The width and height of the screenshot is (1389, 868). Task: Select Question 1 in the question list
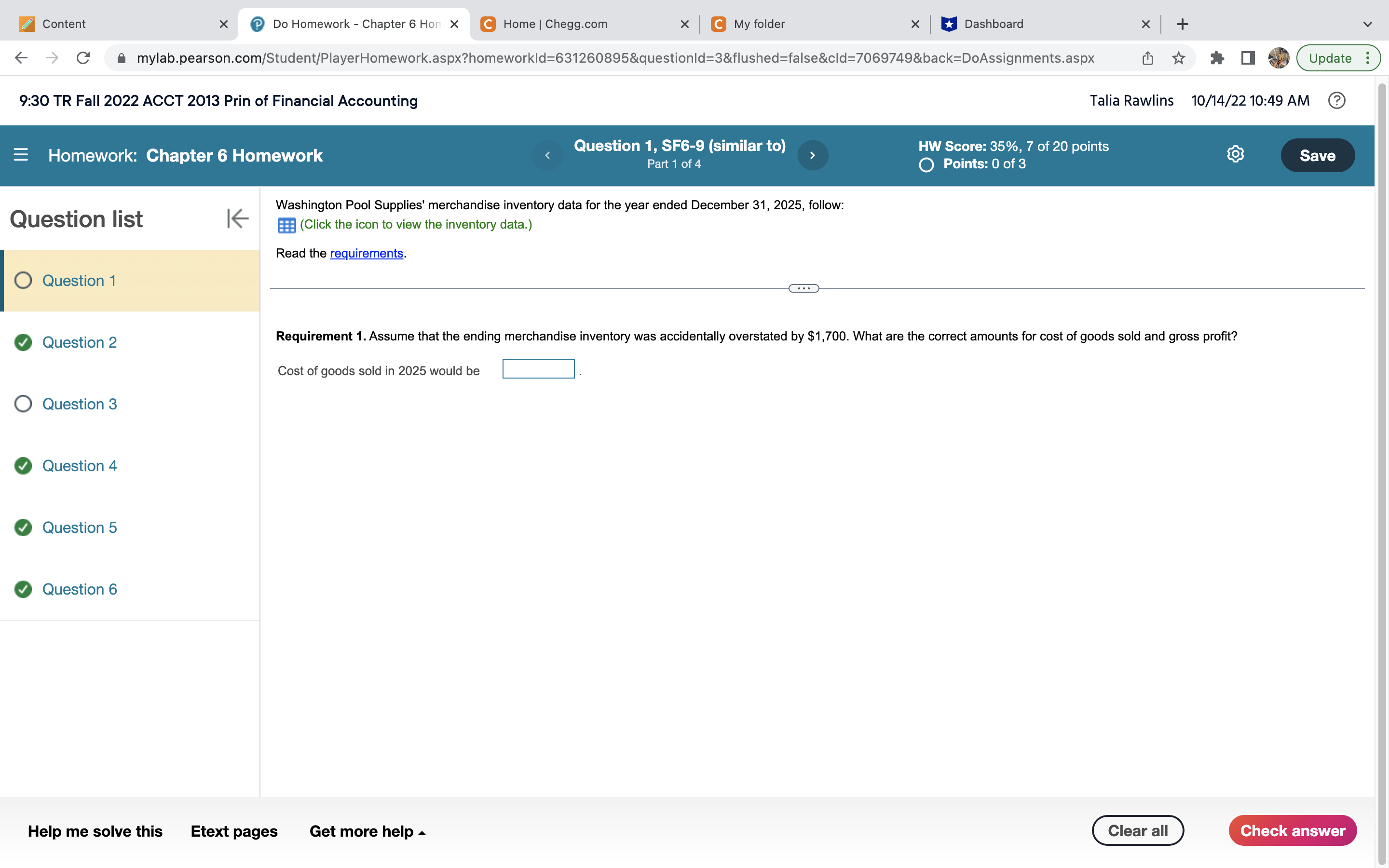tap(79, 281)
